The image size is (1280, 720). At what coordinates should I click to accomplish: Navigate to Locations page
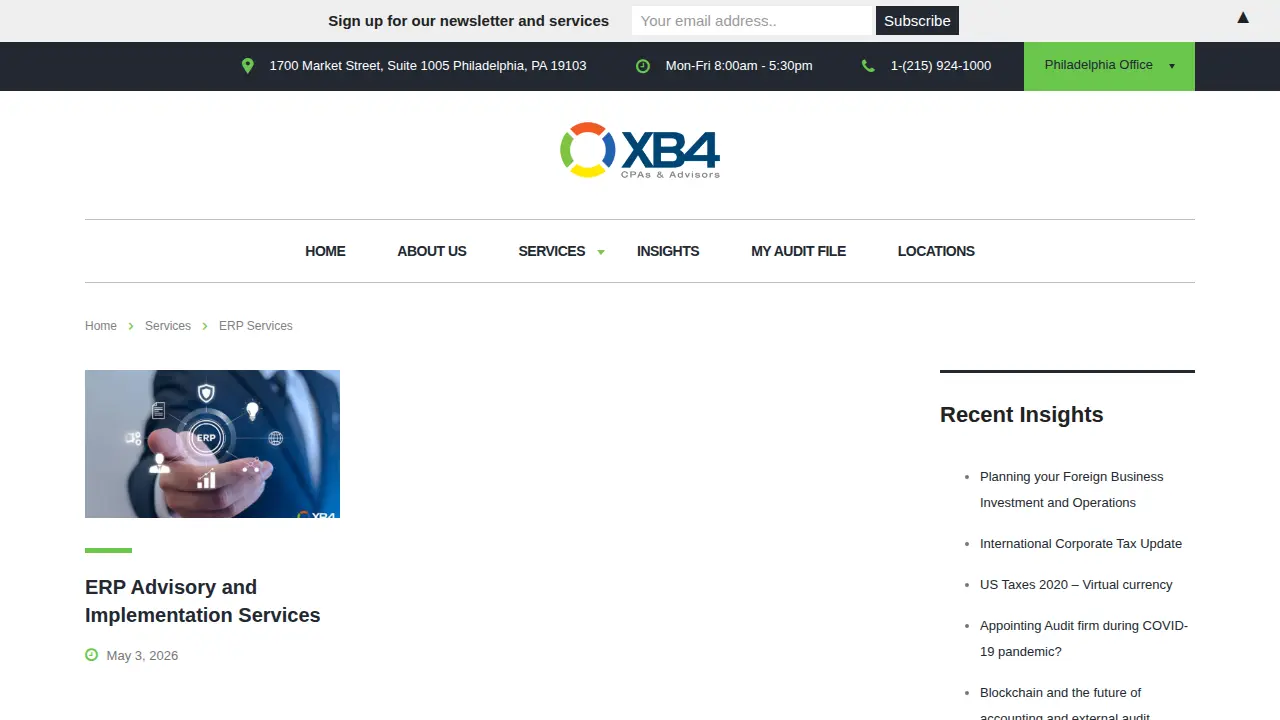[x=936, y=251]
